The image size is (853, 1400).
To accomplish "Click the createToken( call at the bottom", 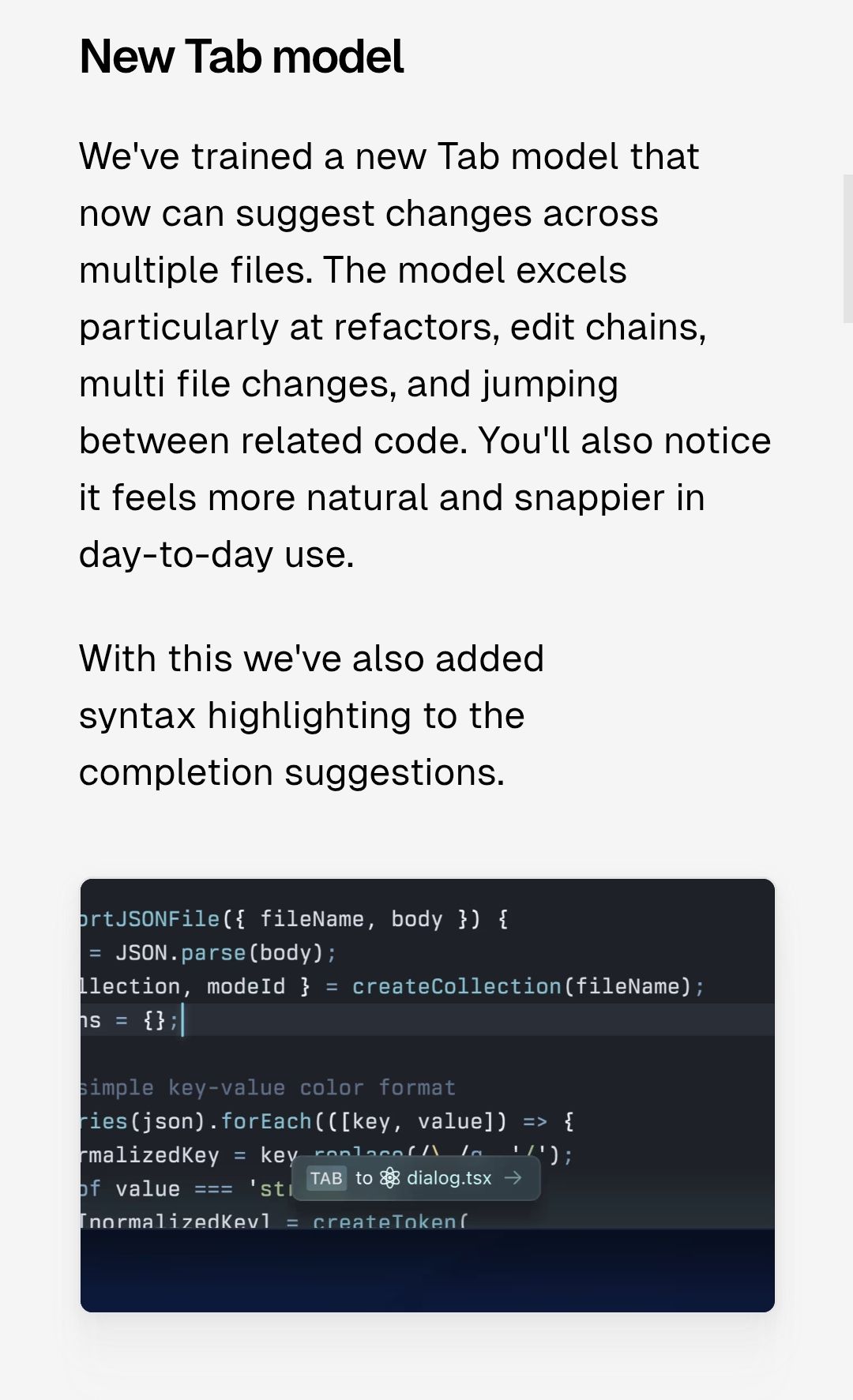I will [389, 1221].
